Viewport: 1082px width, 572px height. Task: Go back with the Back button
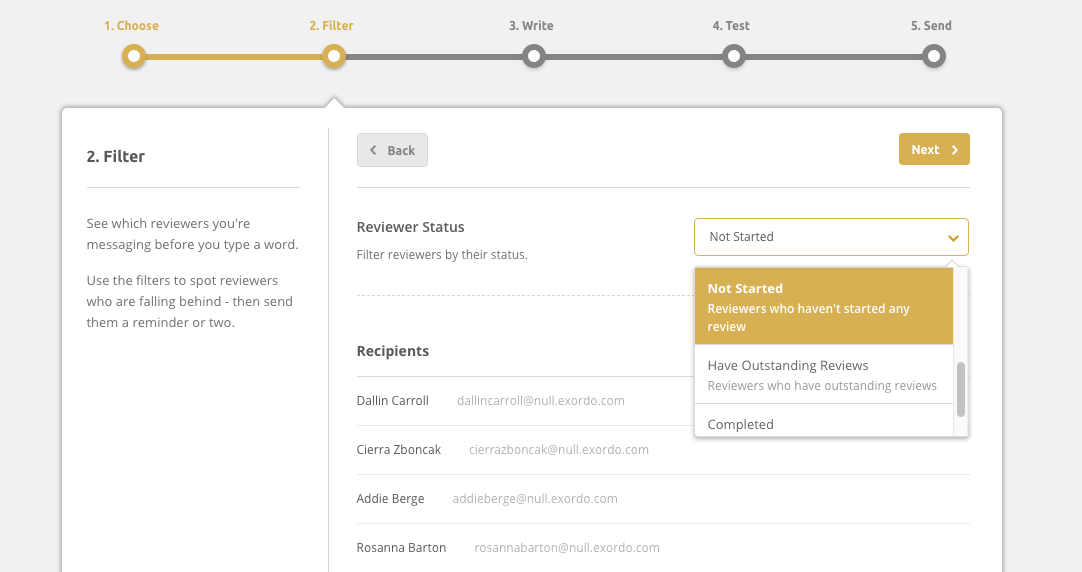(392, 150)
